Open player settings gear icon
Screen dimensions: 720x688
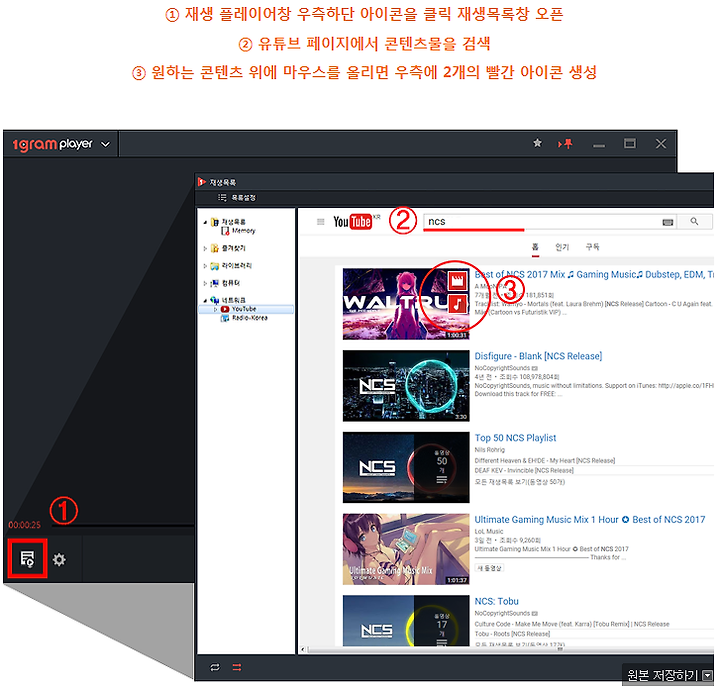pos(59,559)
